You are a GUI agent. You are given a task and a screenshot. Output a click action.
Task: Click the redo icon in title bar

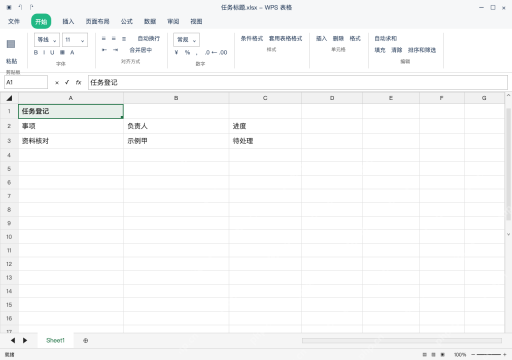pyautogui.click(x=31, y=7)
